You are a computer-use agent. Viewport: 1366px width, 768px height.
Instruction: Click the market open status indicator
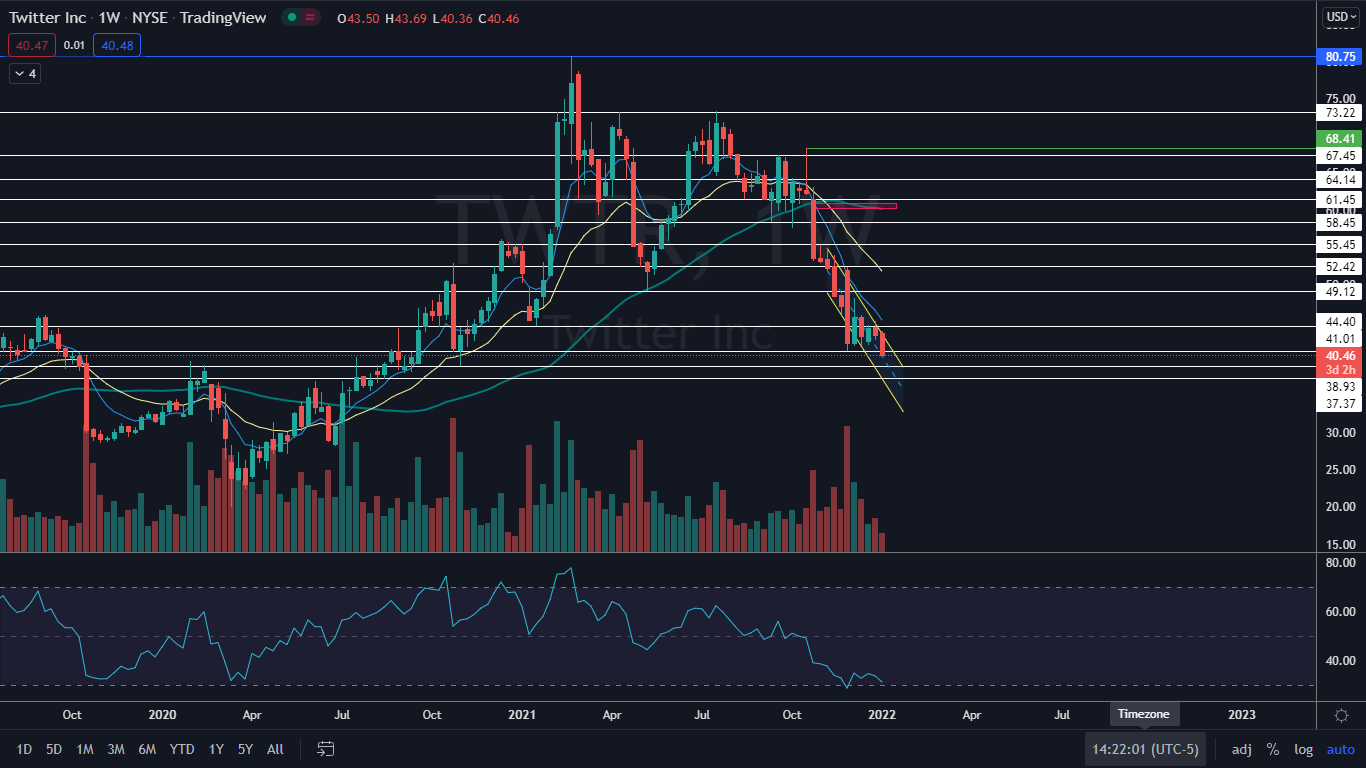292,18
